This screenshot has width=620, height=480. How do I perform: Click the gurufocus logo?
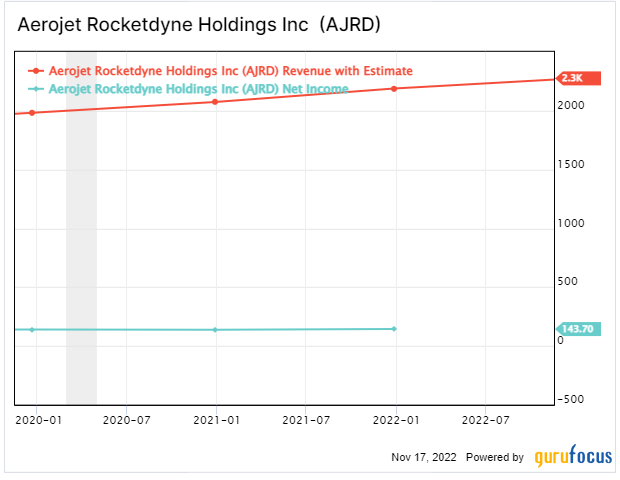point(573,456)
